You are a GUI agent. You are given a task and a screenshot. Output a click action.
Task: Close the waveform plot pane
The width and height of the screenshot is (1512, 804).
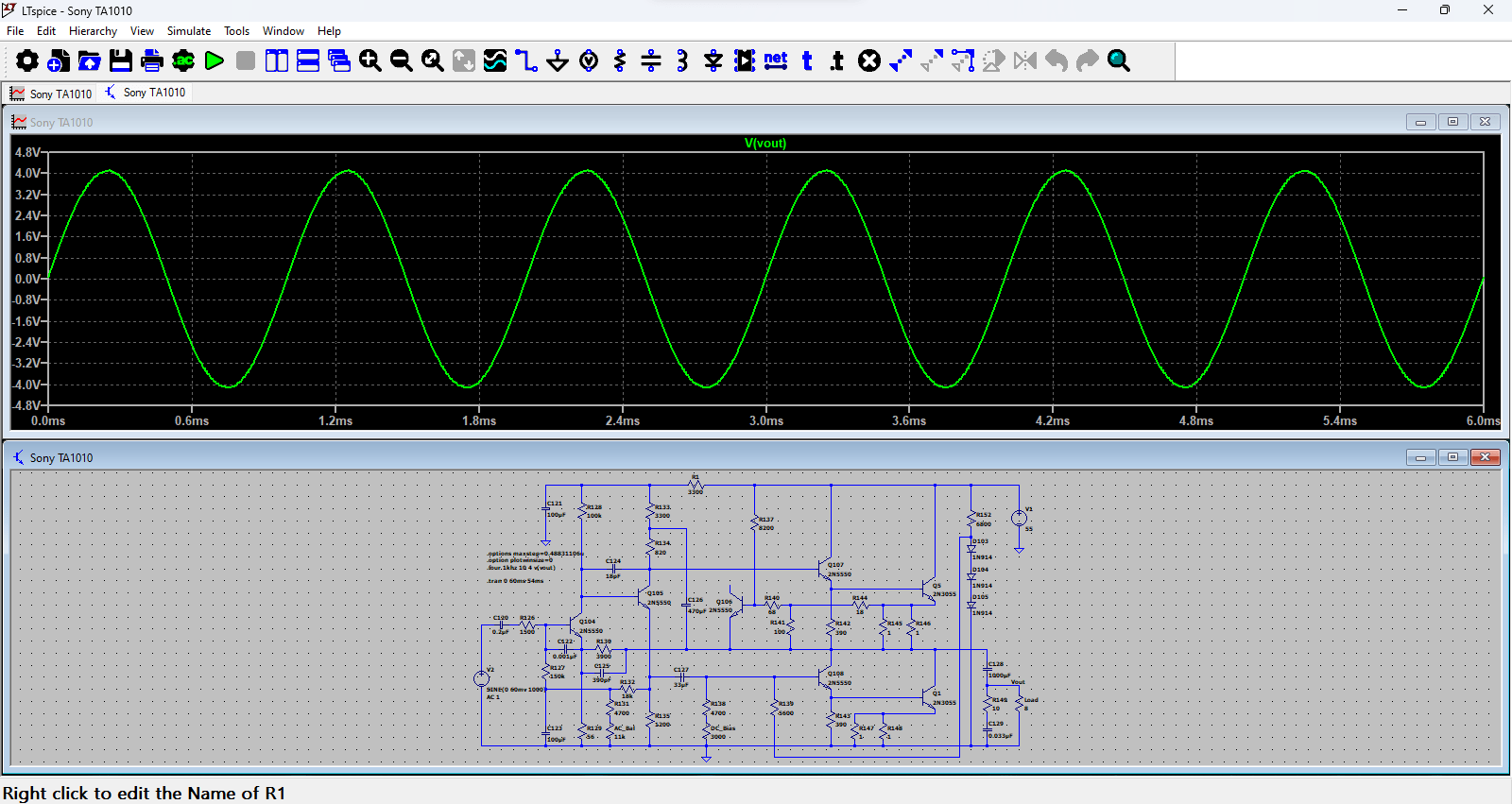(x=1485, y=122)
